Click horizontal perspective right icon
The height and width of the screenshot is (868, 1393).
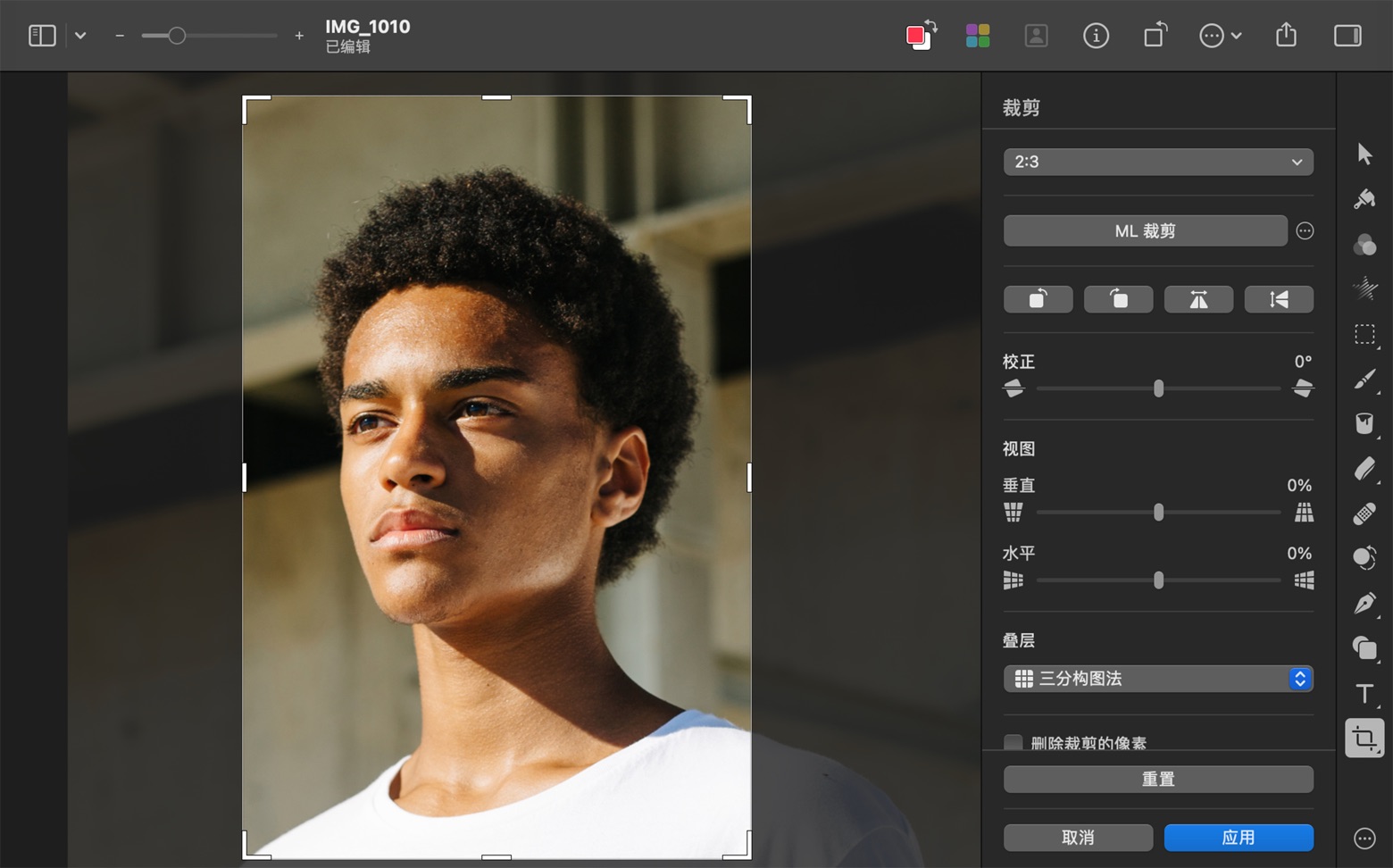(x=1304, y=580)
